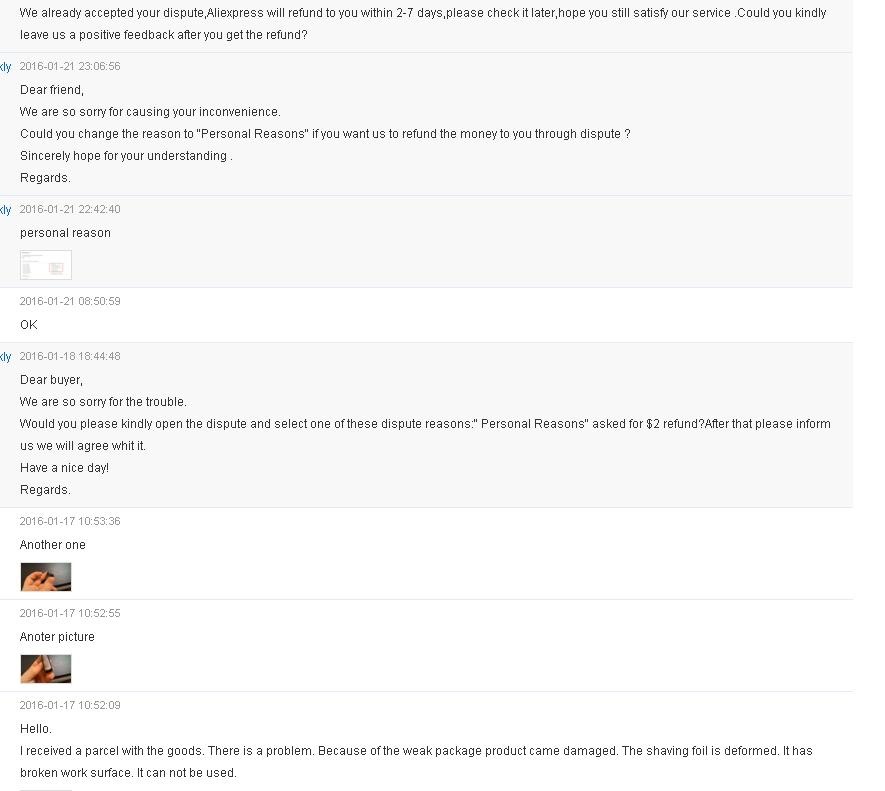Click the "Sincerely hope for your understanding" line
The height and width of the screenshot is (791, 885).
coord(126,156)
